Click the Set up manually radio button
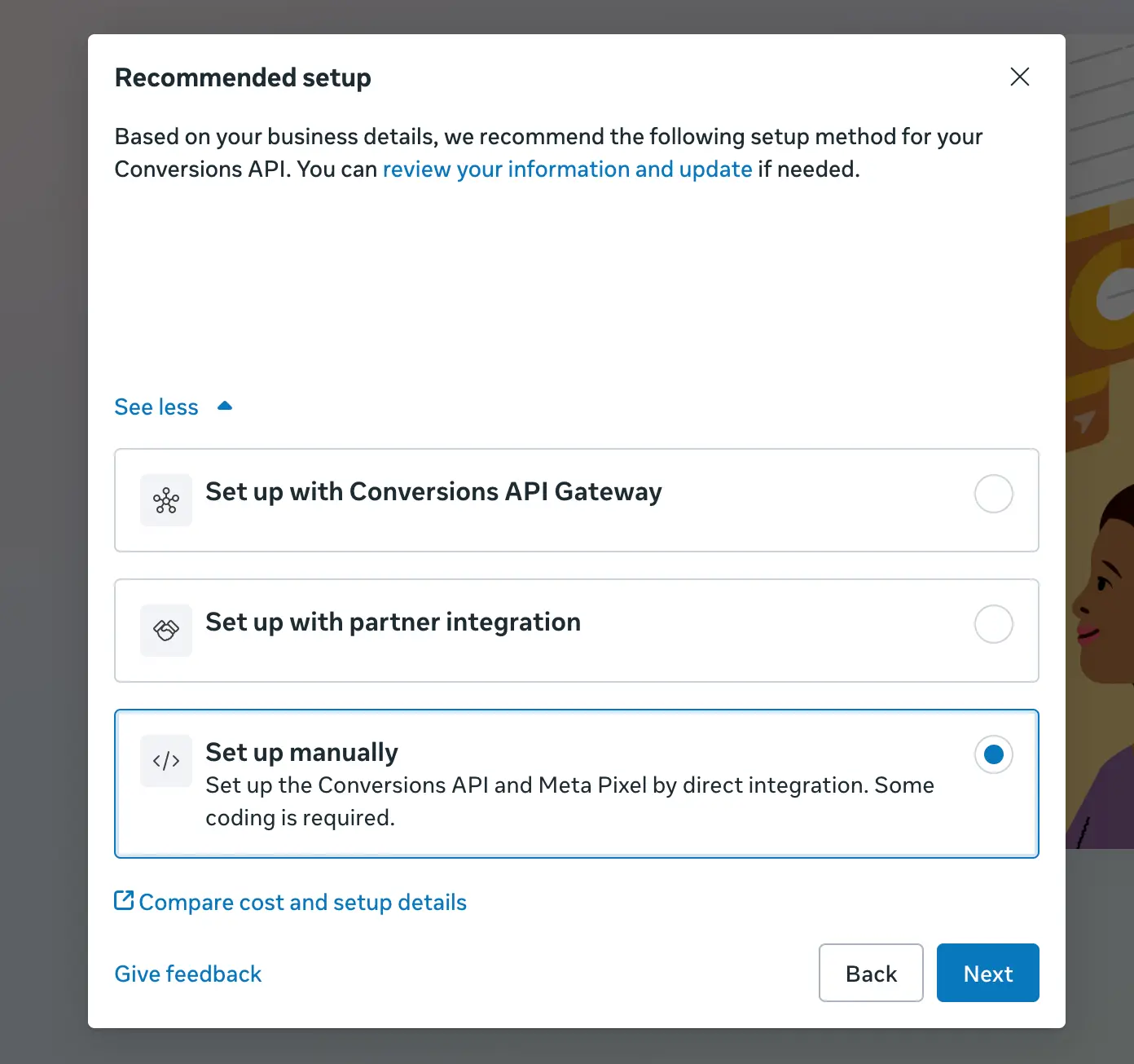 coord(993,754)
